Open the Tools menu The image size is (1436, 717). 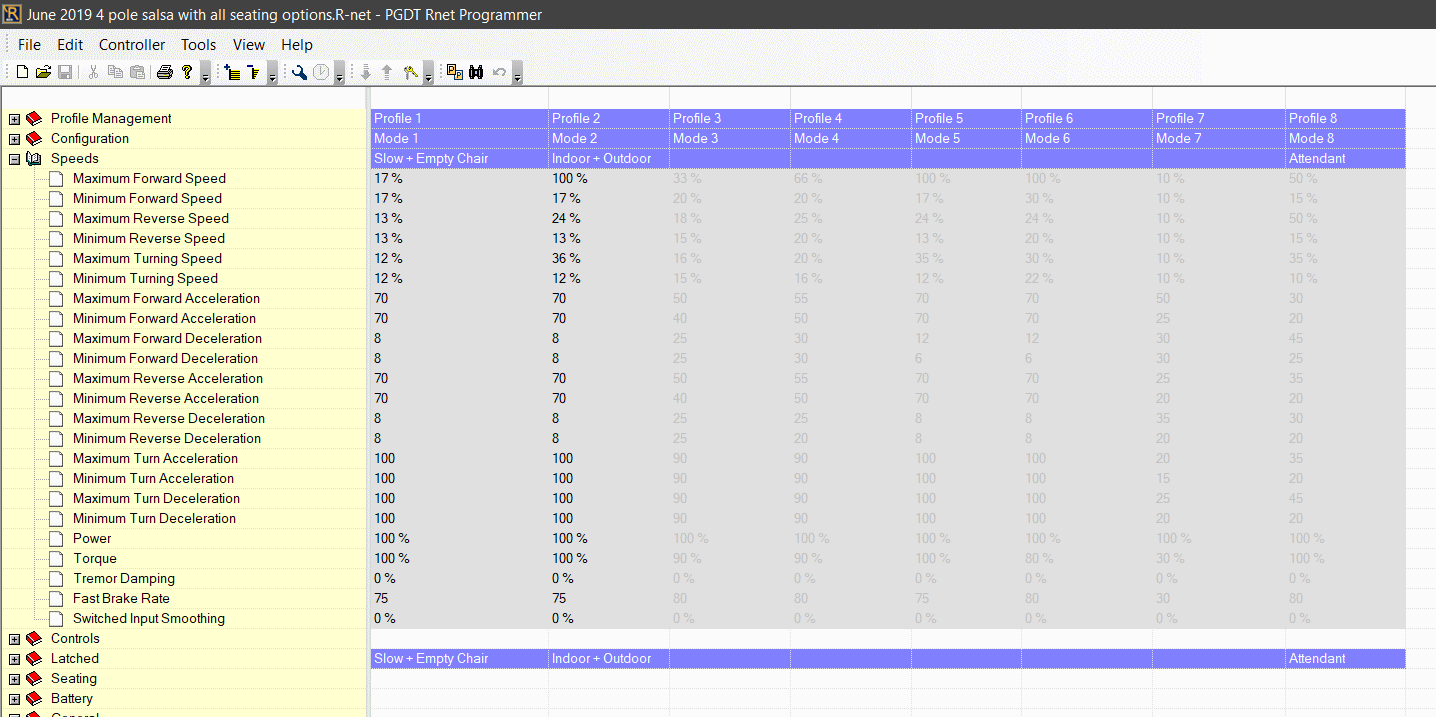198,45
